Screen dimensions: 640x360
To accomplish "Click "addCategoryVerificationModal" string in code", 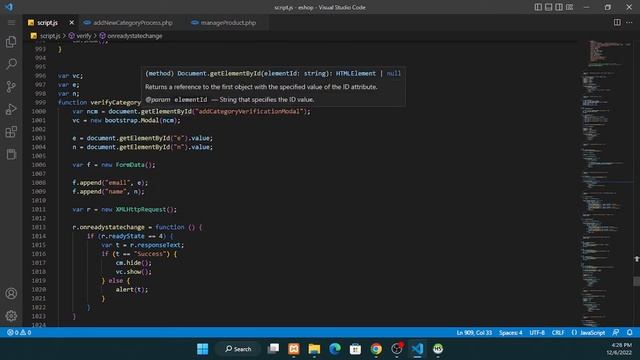I will pos(249,111).
